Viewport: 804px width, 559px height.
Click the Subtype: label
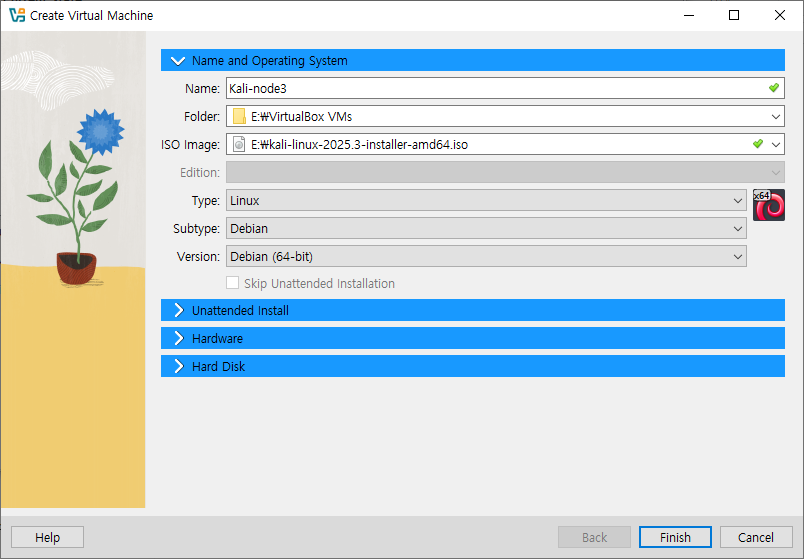pyautogui.click(x=196, y=229)
